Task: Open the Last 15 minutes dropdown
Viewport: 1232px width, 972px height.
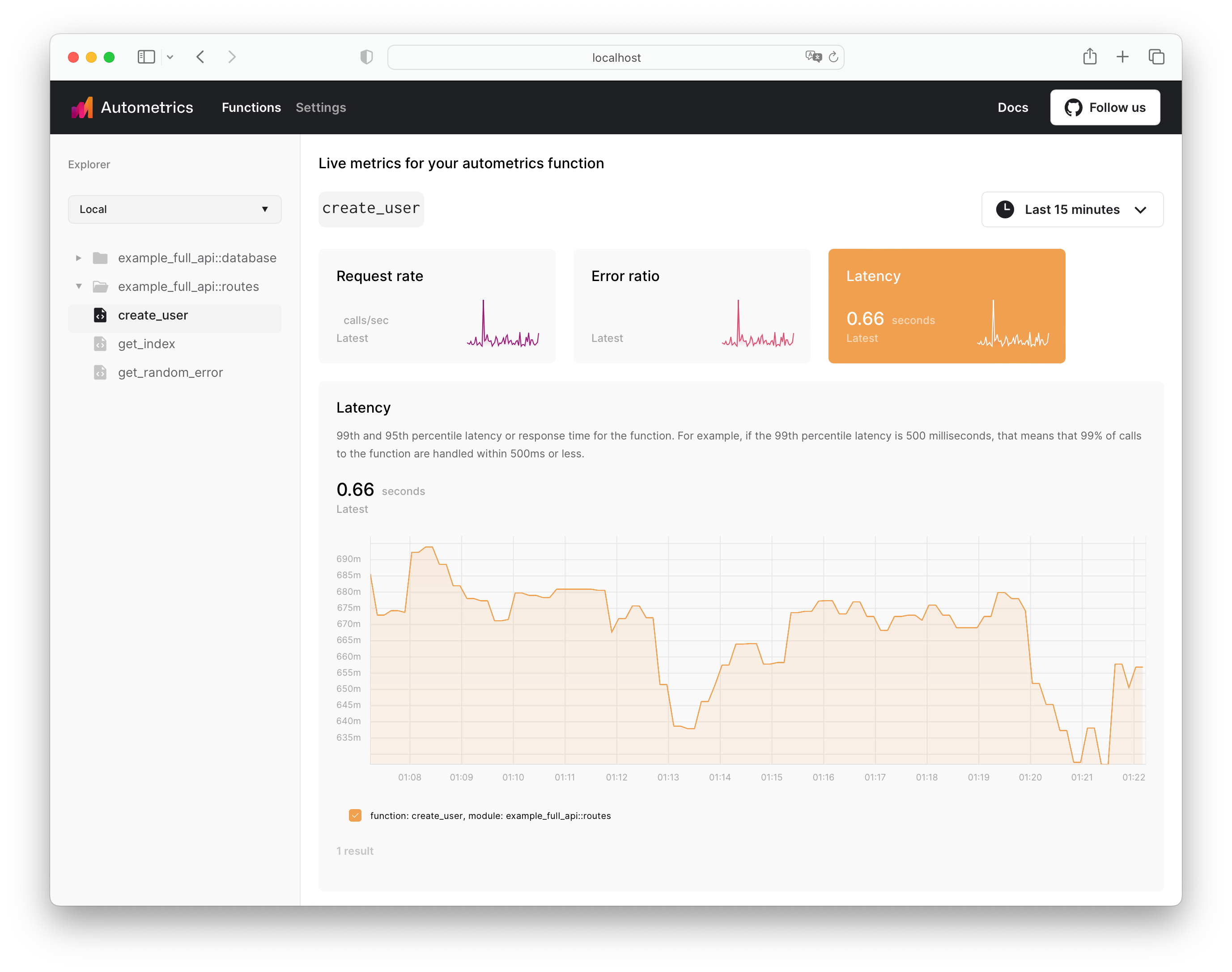Action: pyautogui.click(x=1071, y=209)
